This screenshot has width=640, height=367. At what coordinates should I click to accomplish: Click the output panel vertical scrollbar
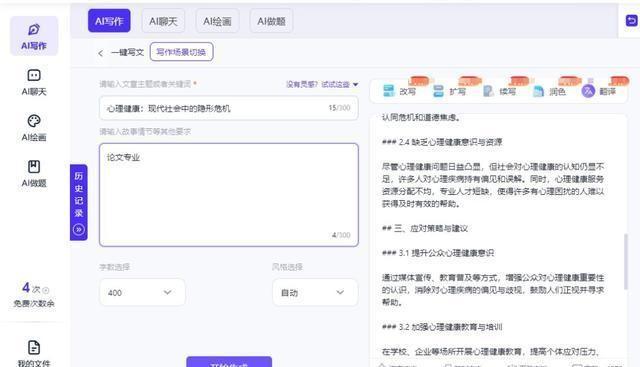click(625, 262)
